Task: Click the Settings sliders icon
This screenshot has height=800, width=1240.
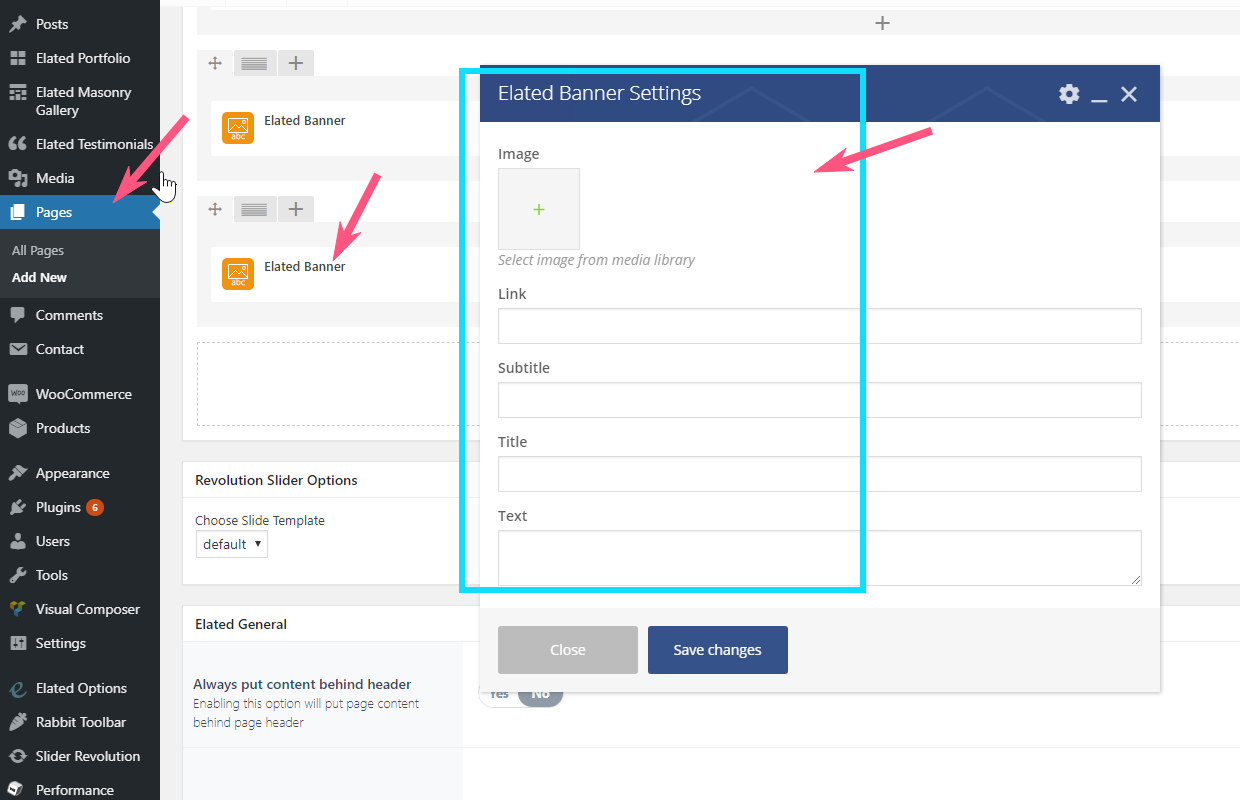Action: tap(18, 643)
